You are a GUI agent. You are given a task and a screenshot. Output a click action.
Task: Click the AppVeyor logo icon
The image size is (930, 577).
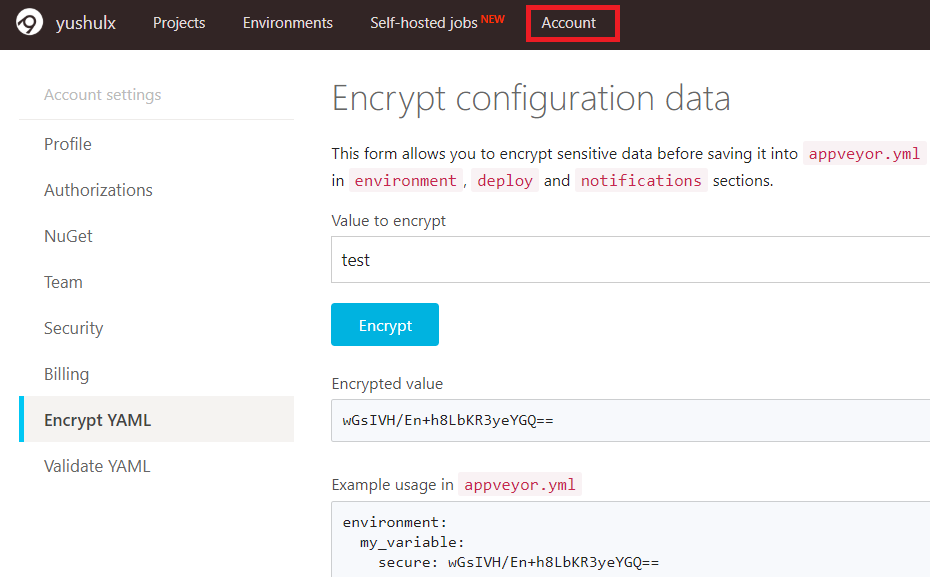(x=30, y=23)
